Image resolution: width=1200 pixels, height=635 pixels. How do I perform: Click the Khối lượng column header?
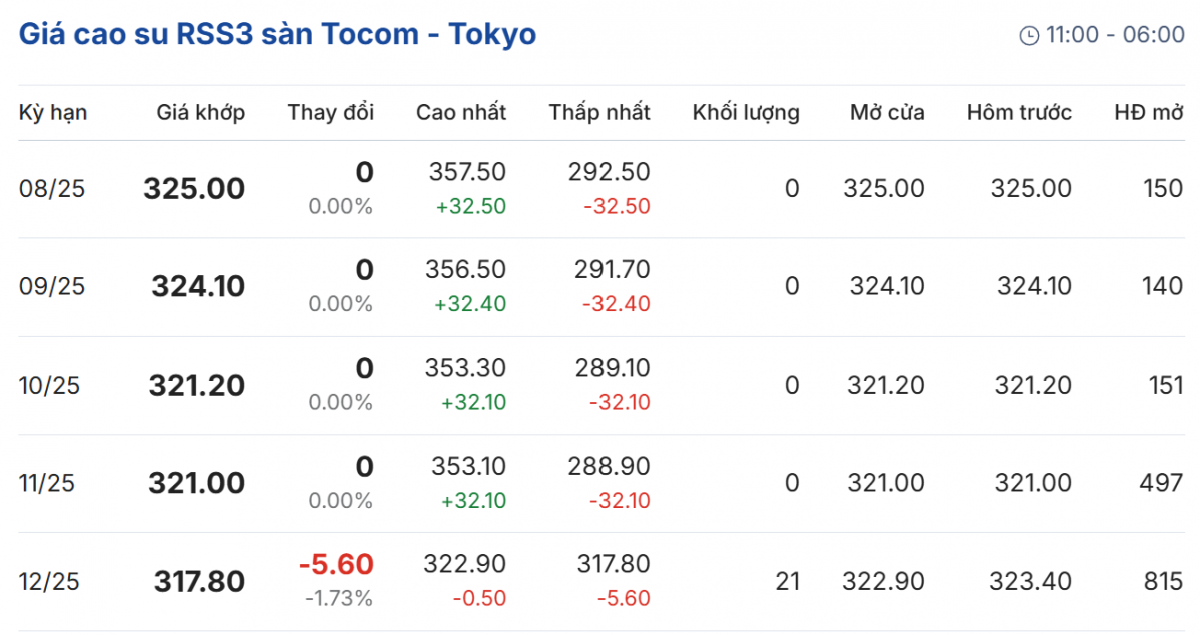[x=746, y=113]
